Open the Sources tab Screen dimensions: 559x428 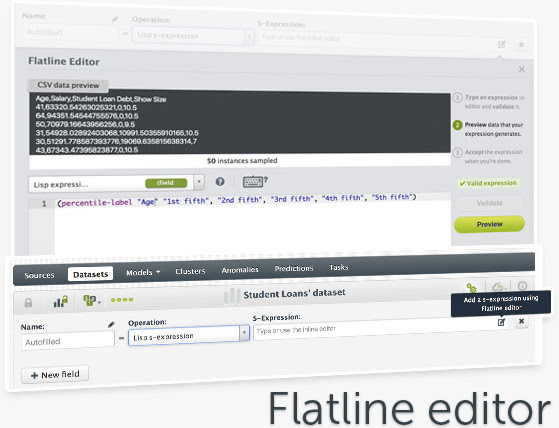coord(39,275)
